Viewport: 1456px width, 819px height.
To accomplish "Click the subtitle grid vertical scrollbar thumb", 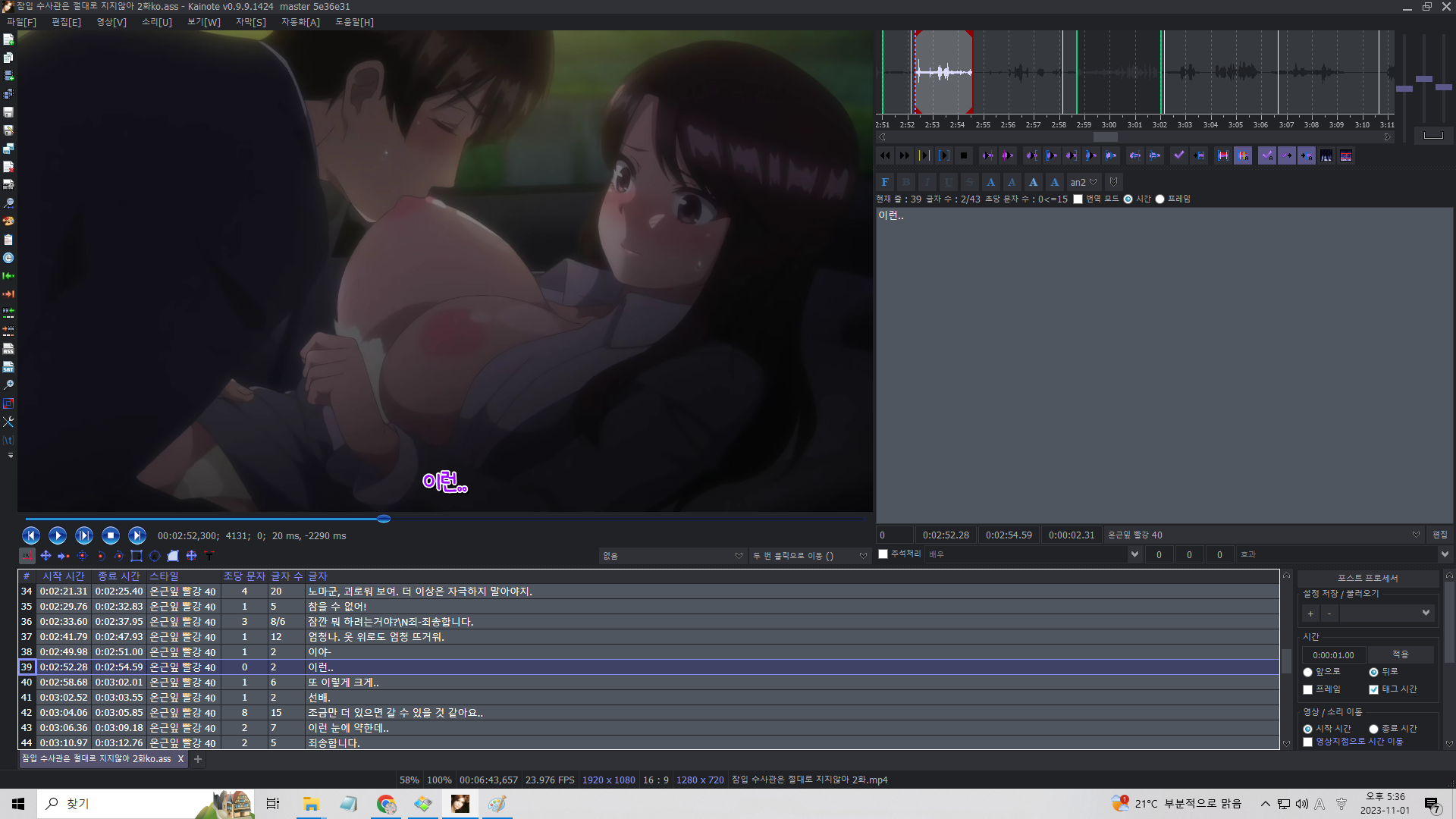I will [x=1286, y=661].
